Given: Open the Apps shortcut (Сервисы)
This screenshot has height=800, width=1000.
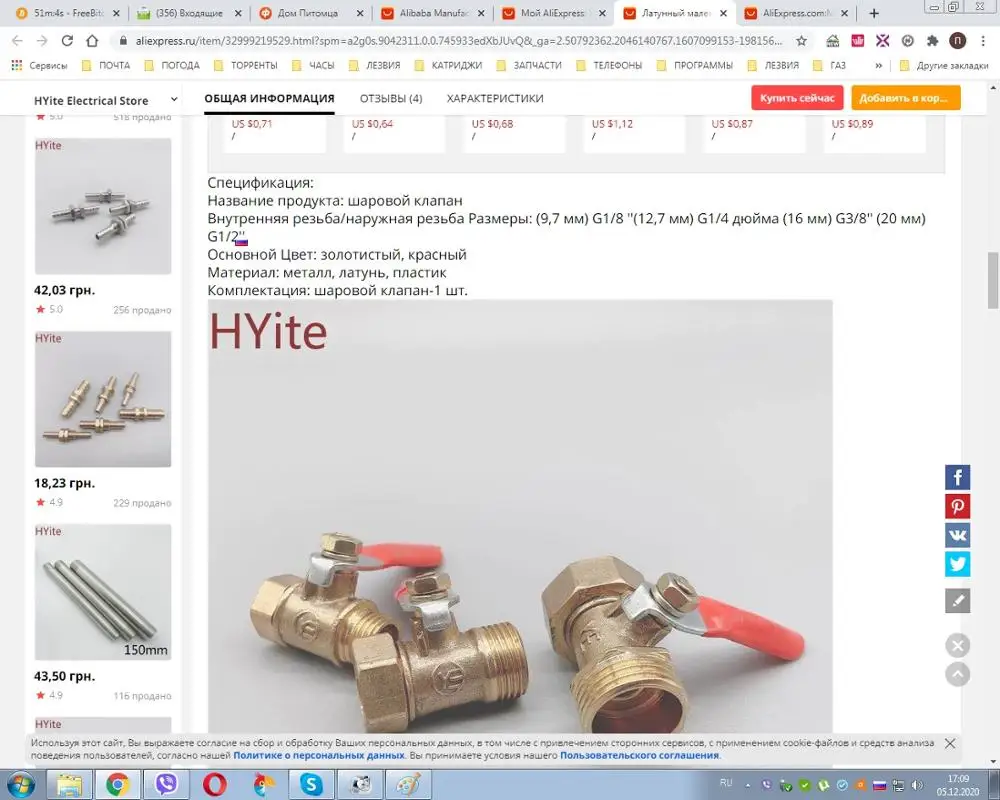Looking at the screenshot, I should pyautogui.click(x=39, y=65).
